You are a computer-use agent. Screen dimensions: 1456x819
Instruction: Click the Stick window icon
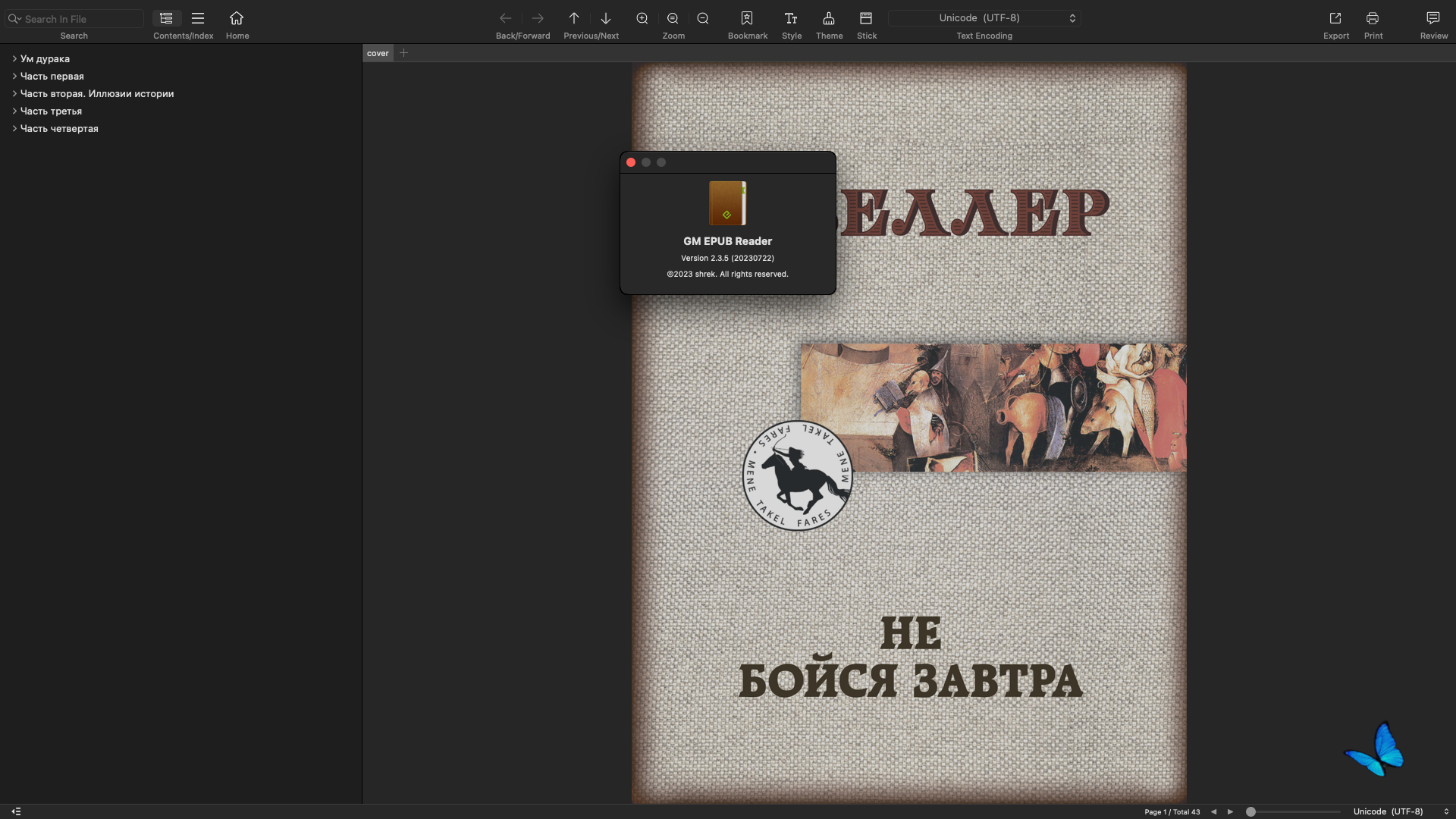coord(866,18)
